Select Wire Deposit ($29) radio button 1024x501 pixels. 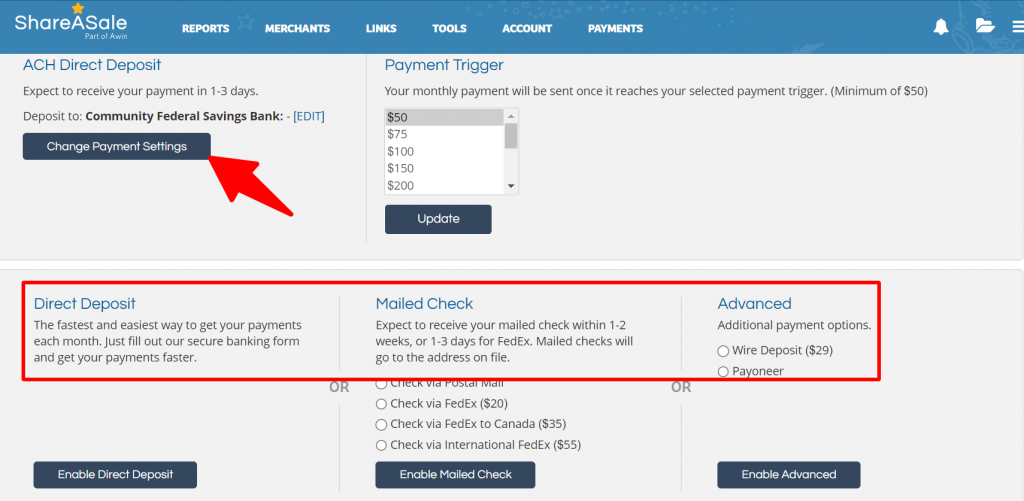[x=723, y=351]
